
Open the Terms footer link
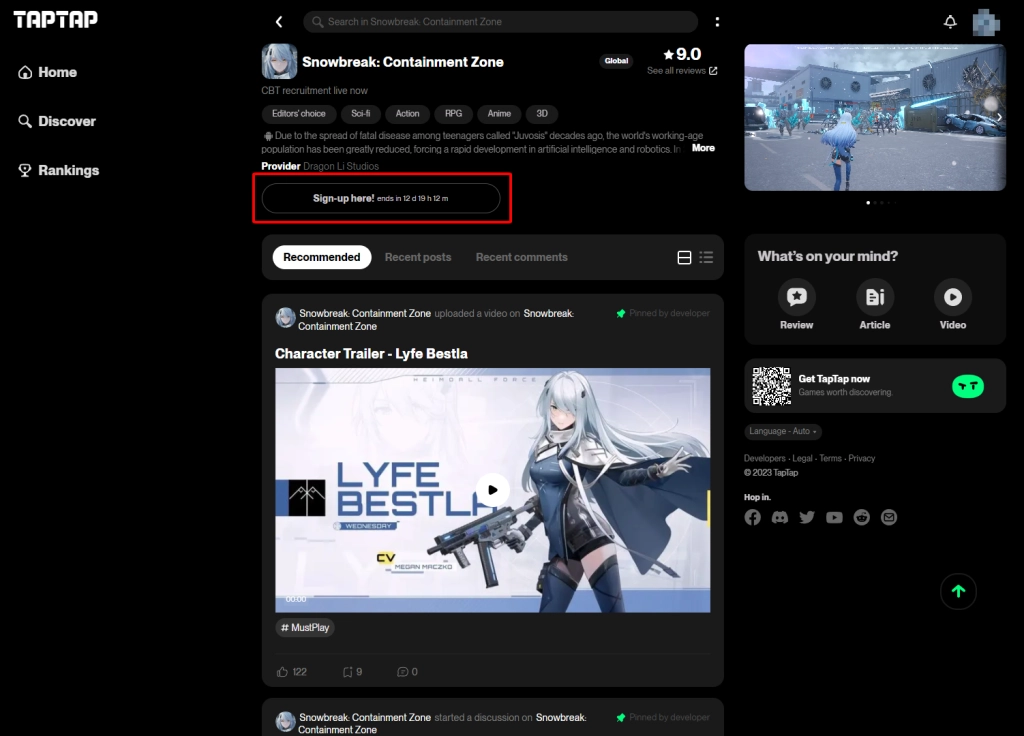tap(831, 458)
